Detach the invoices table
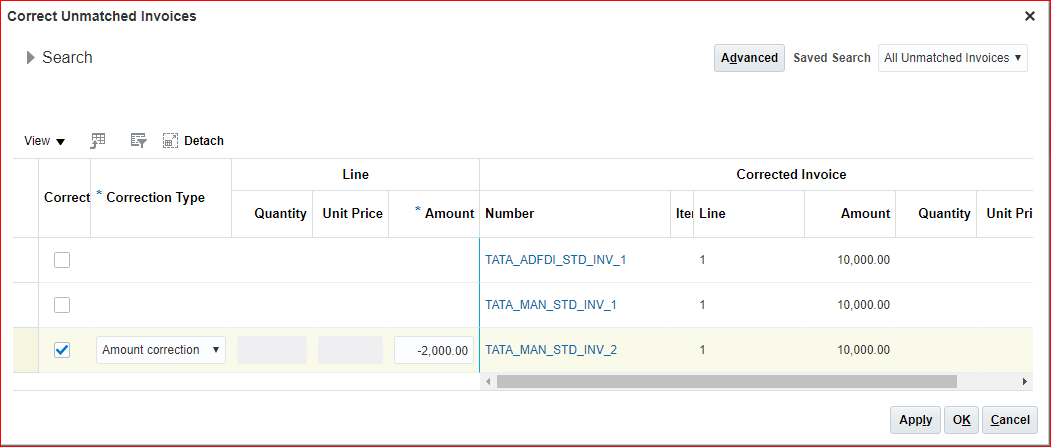This screenshot has width=1051, height=447. [193, 141]
